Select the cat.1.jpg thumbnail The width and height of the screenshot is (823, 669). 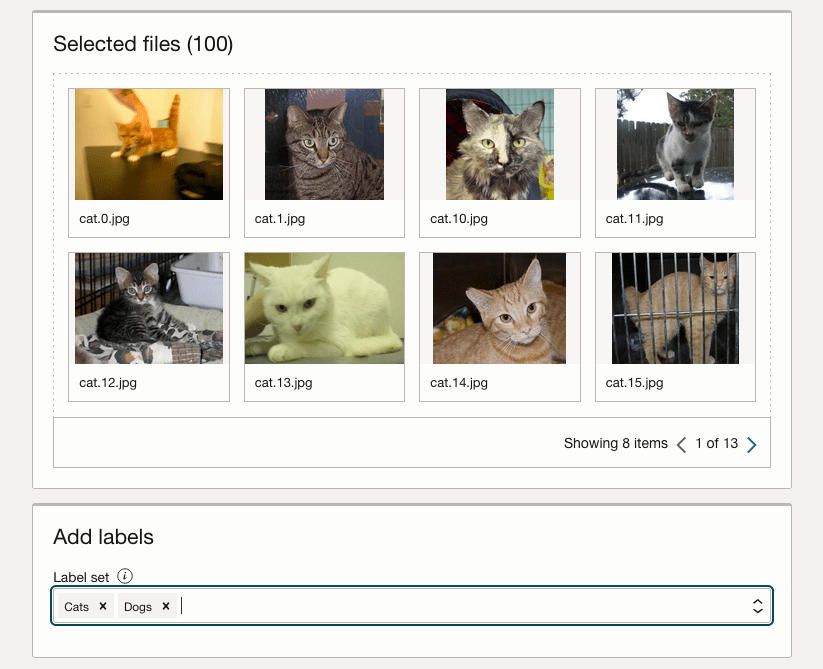click(324, 145)
